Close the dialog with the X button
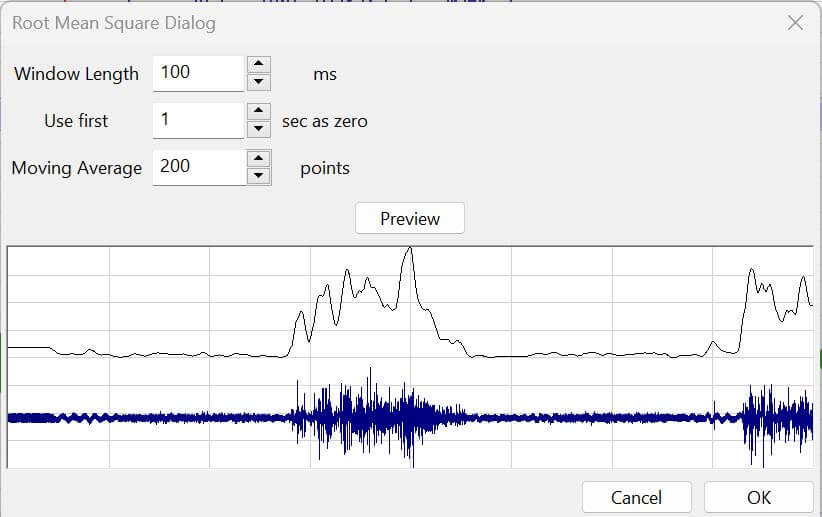 pos(795,22)
